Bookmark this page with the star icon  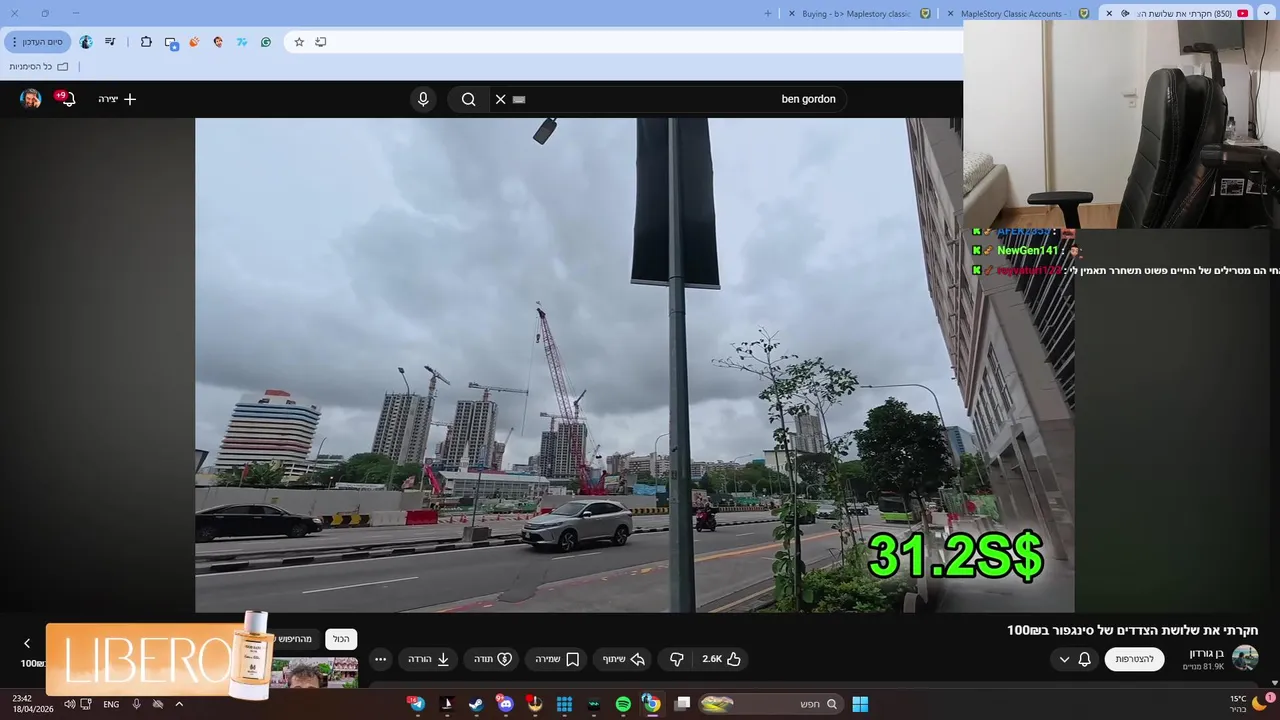pos(299,42)
